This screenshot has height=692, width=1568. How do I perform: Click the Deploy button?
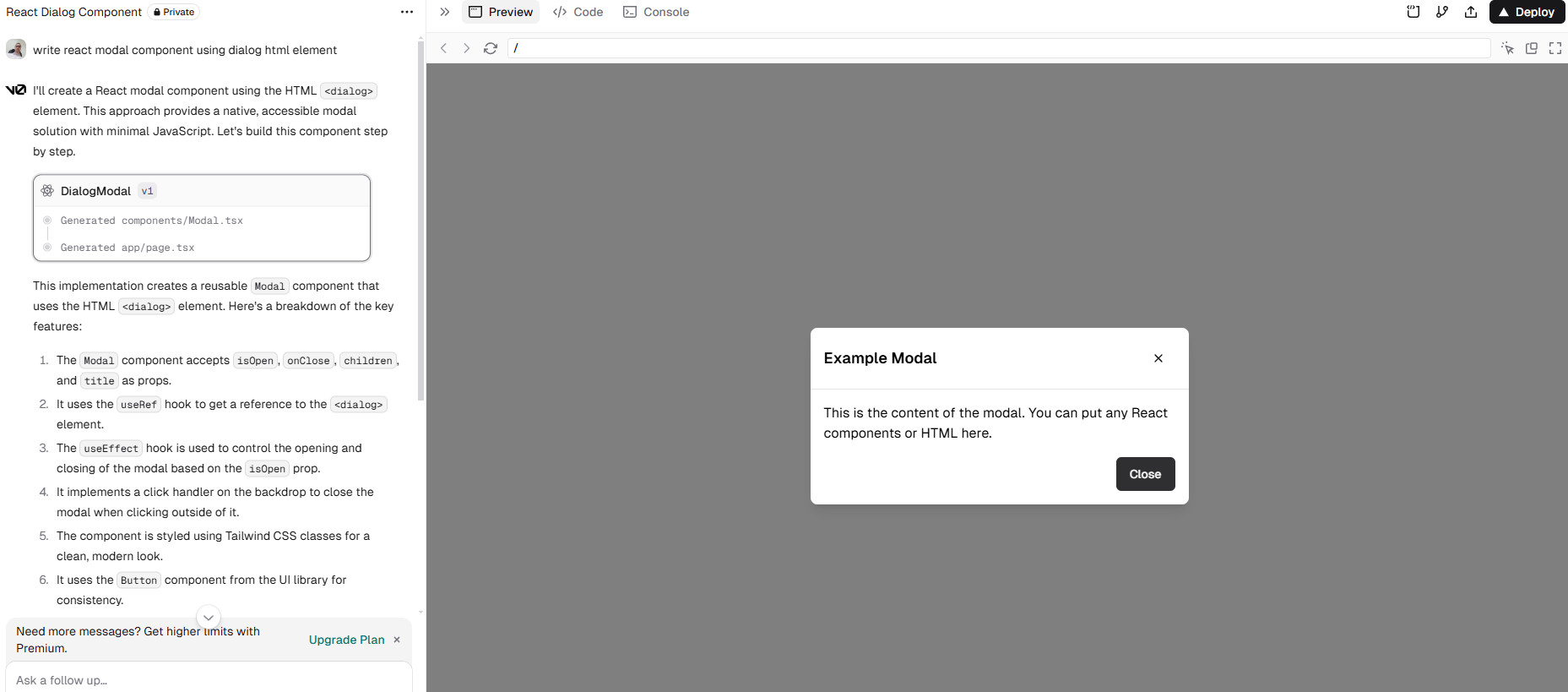pos(1527,12)
